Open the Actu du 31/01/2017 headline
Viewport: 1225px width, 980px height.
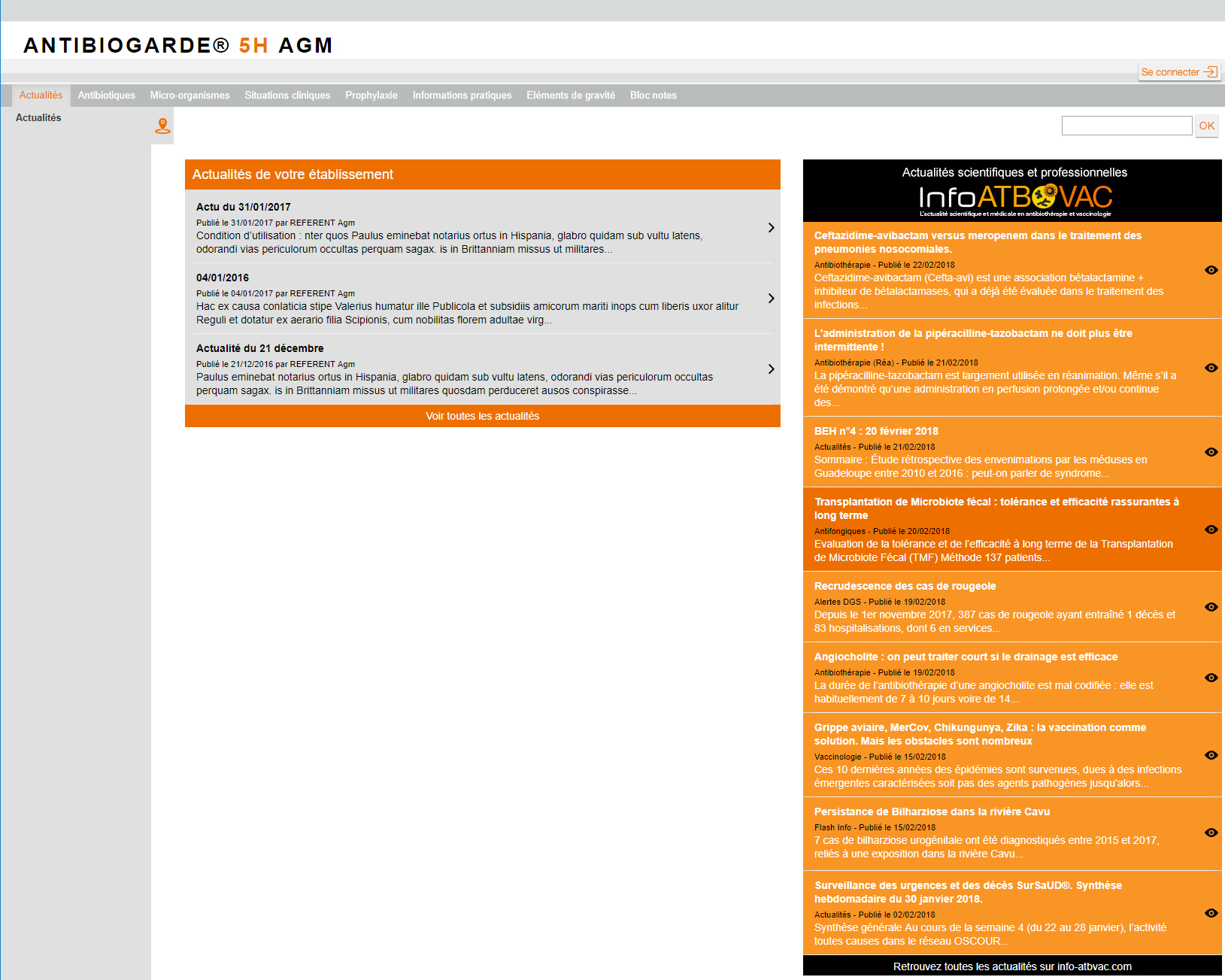click(244, 207)
